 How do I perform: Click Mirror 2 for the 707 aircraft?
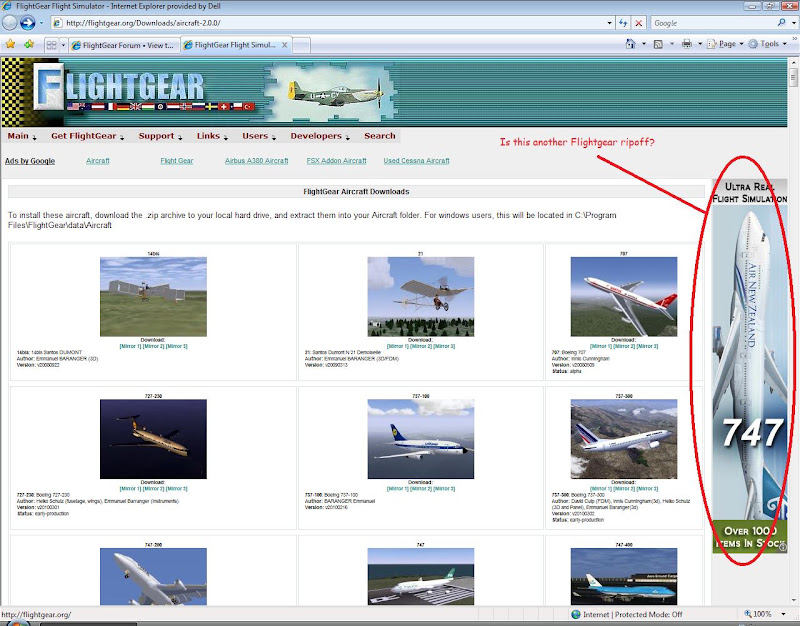tap(624, 346)
